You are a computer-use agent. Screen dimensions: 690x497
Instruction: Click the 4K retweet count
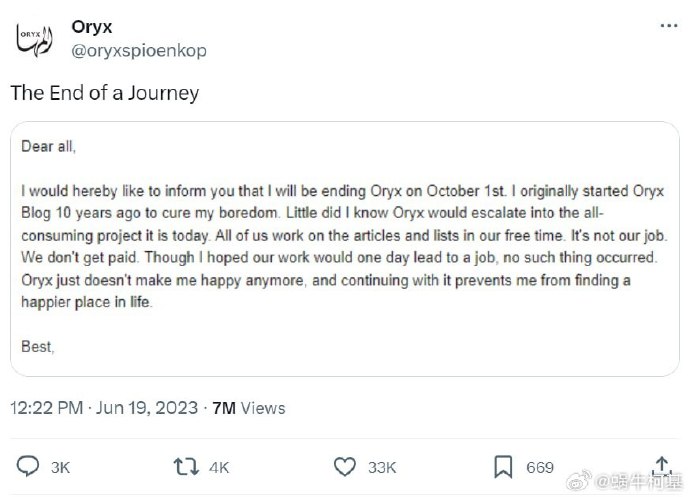tap(218, 467)
